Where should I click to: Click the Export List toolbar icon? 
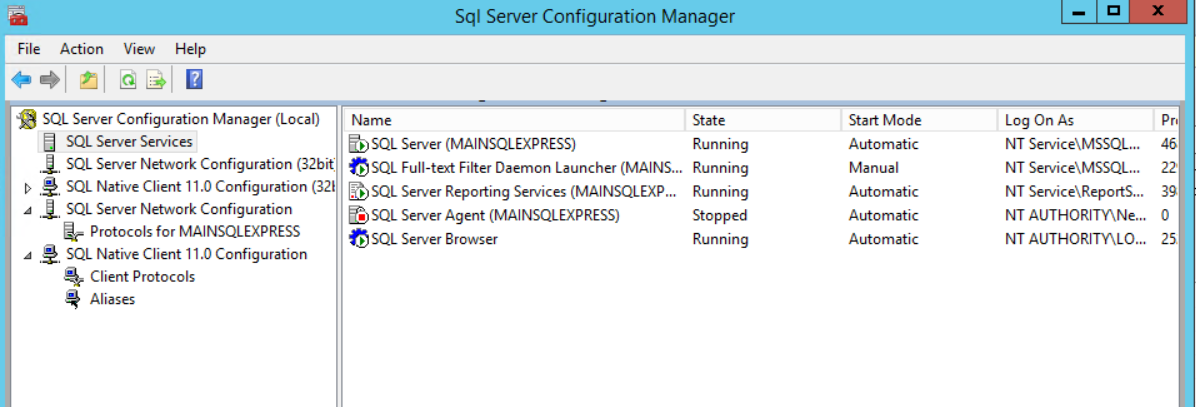pyautogui.click(x=156, y=80)
